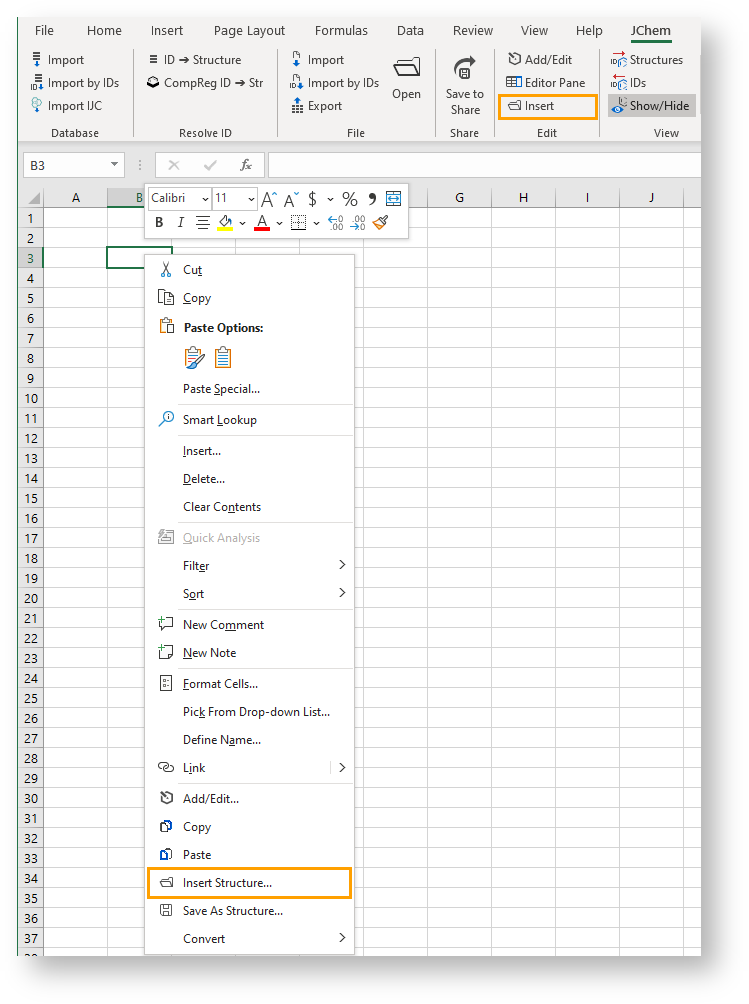
Task: Toggle italic in mini toolbar
Action: coord(180,223)
